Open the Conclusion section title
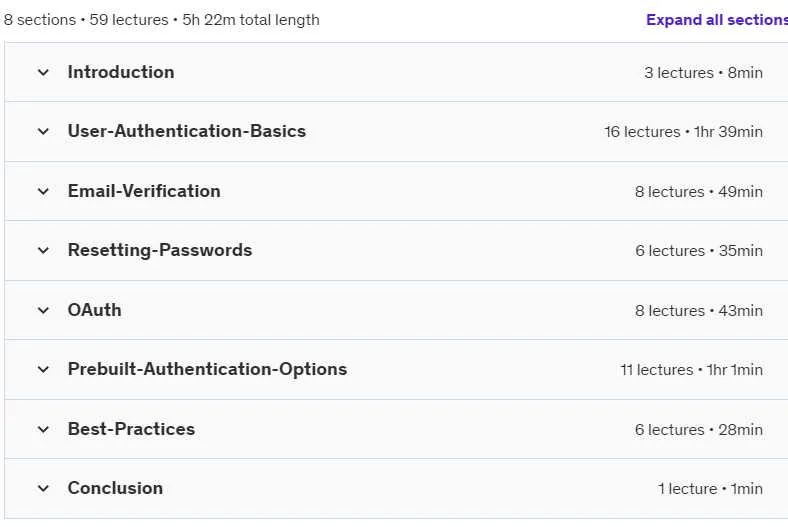 coord(115,488)
